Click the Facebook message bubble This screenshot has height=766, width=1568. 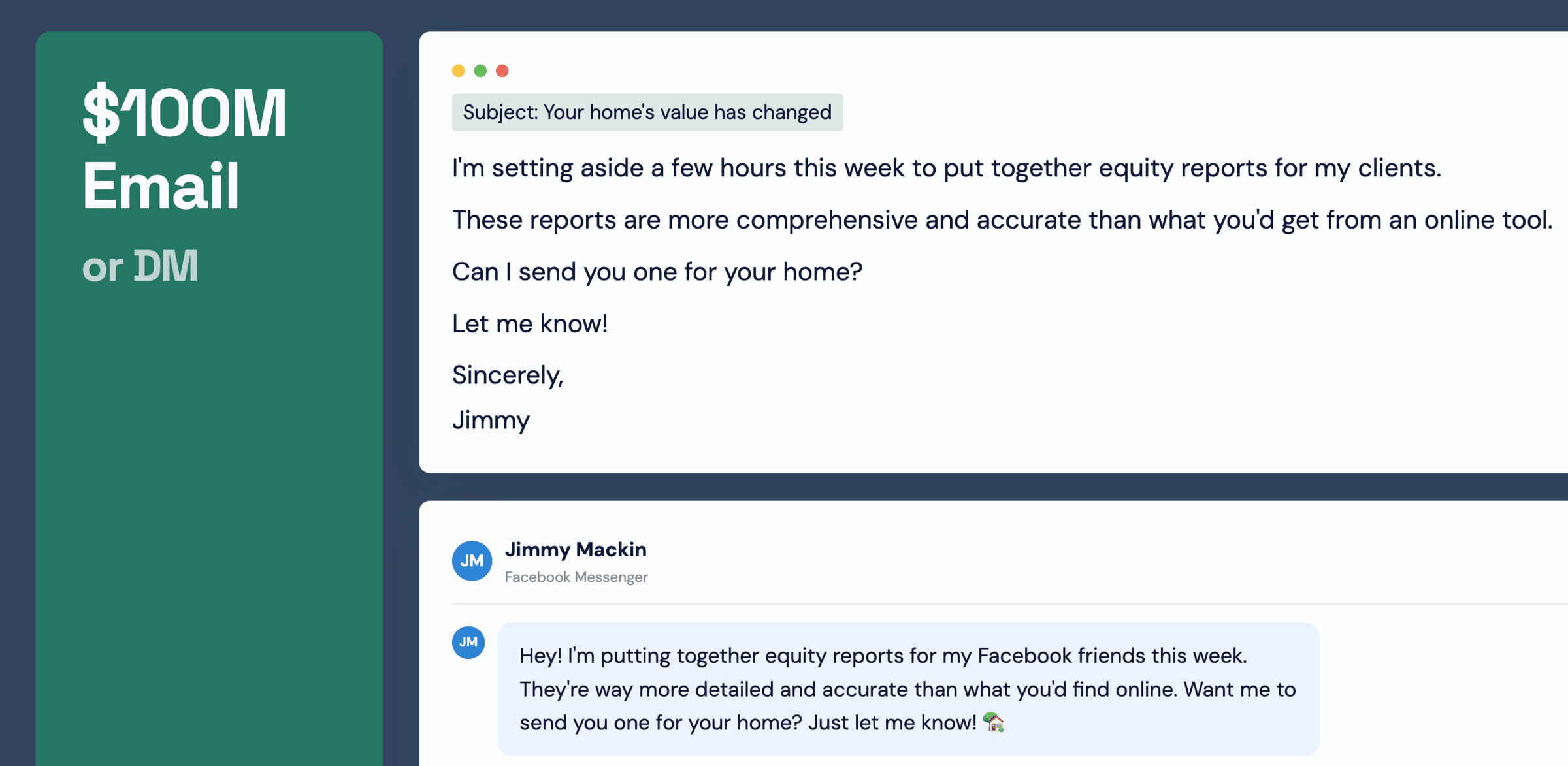click(907, 689)
